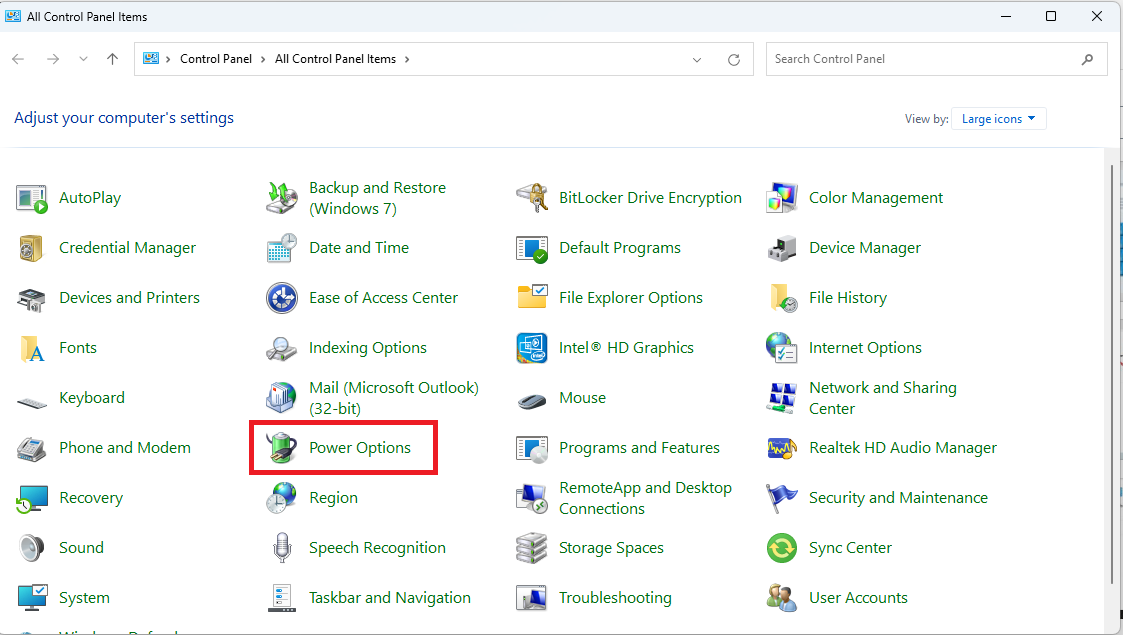Expand the chevron after Control Panel breadcrumb
This screenshot has height=635, width=1123.
[x=263, y=59]
